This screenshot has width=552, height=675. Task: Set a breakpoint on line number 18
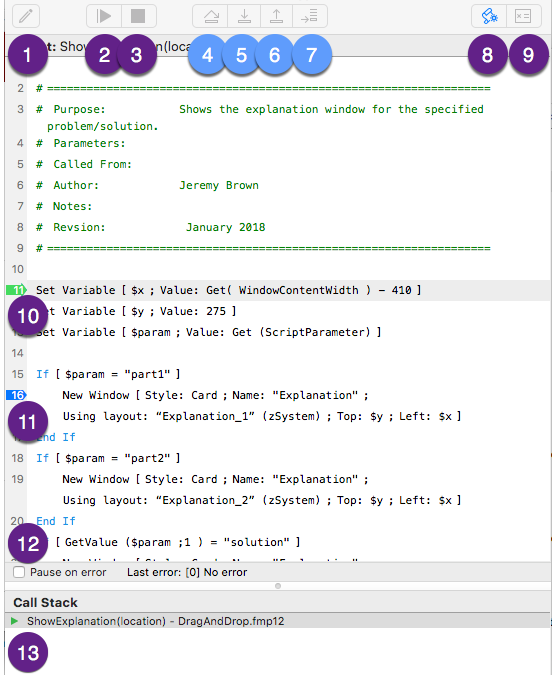(x=17, y=458)
